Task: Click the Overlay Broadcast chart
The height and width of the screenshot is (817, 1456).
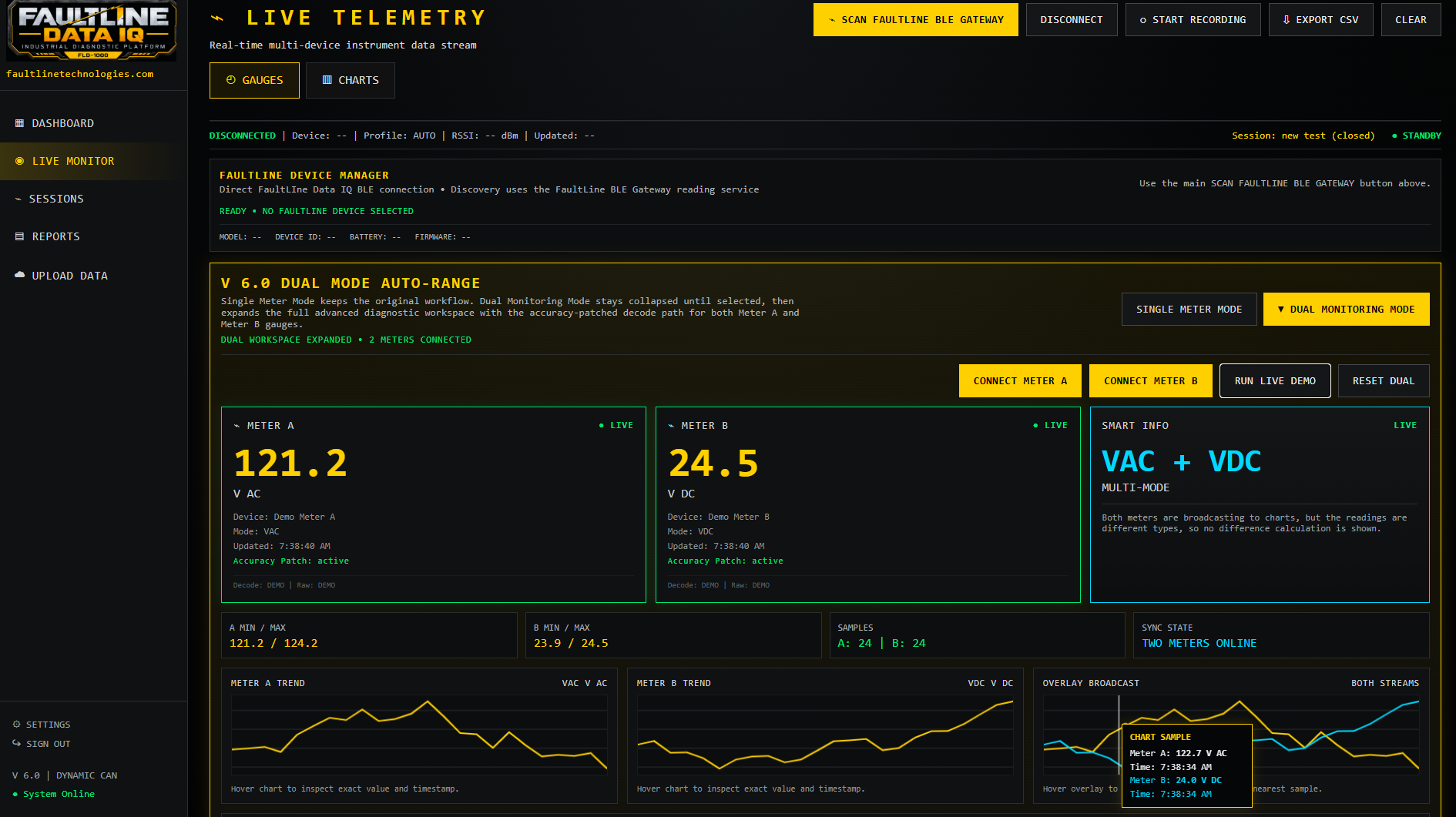Action: (x=1231, y=735)
